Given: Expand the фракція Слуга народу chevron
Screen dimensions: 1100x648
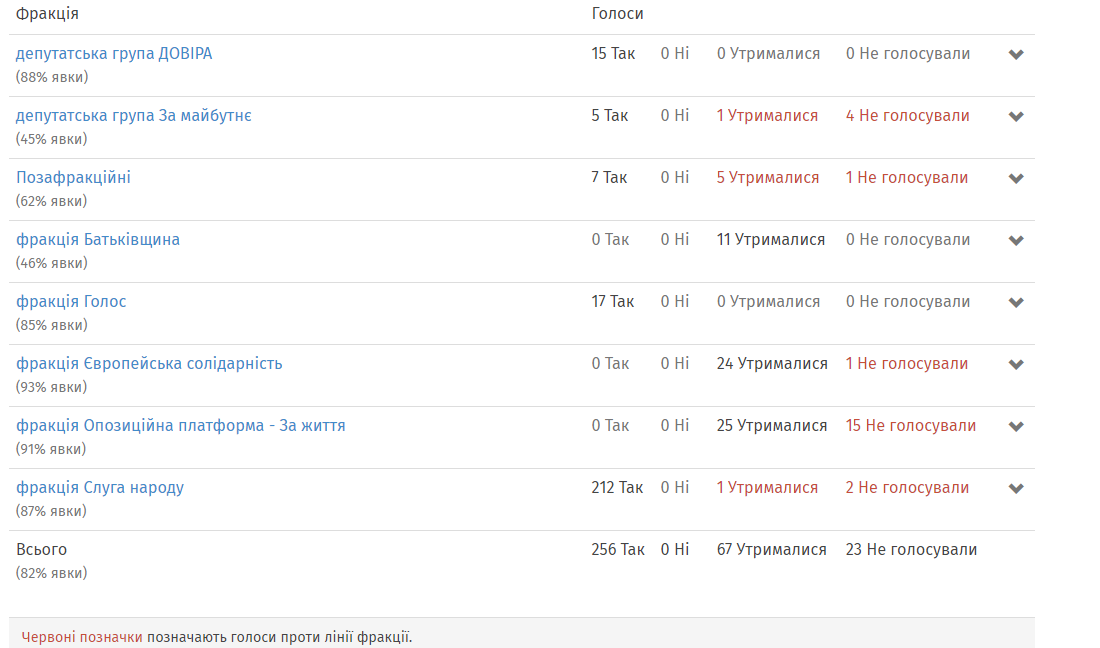Looking at the screenshot, I should [x=1016, y=488].
